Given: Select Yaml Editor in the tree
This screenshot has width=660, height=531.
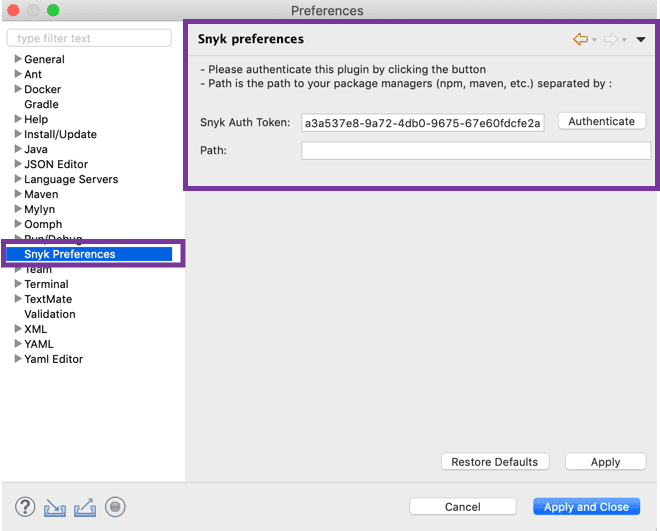Looking at the screenshot, I should 53,359.
